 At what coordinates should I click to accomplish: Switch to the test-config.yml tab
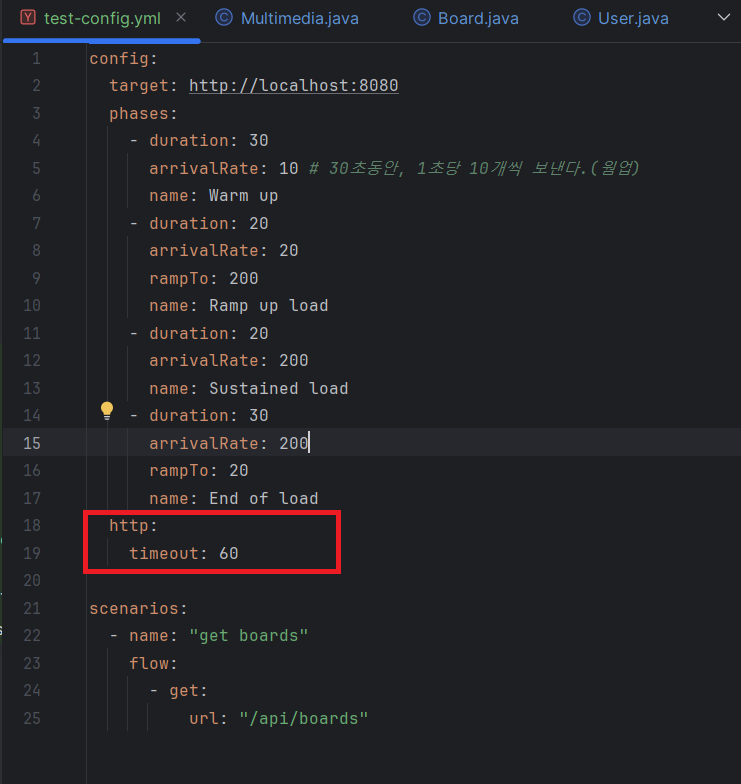pyautogui.click(x=102, y=18)
